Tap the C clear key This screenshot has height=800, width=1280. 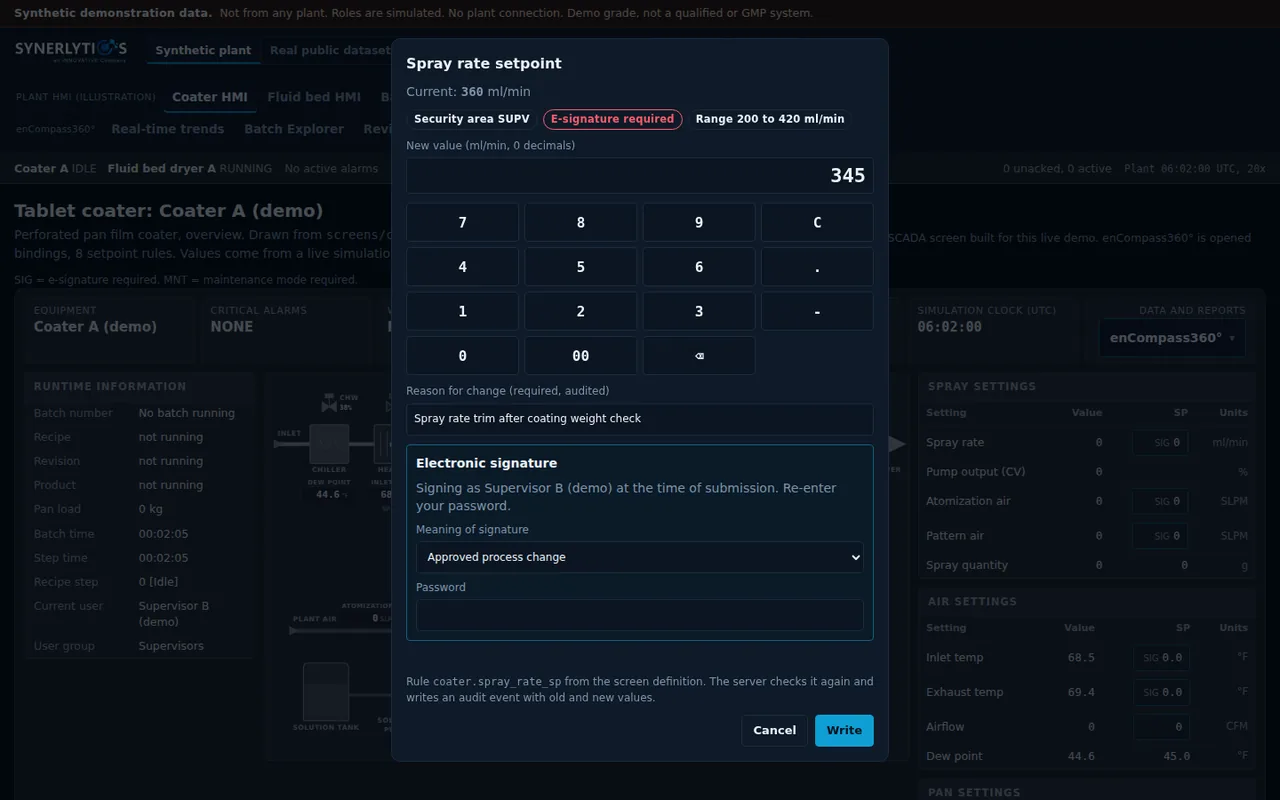[x=817, y=223]
